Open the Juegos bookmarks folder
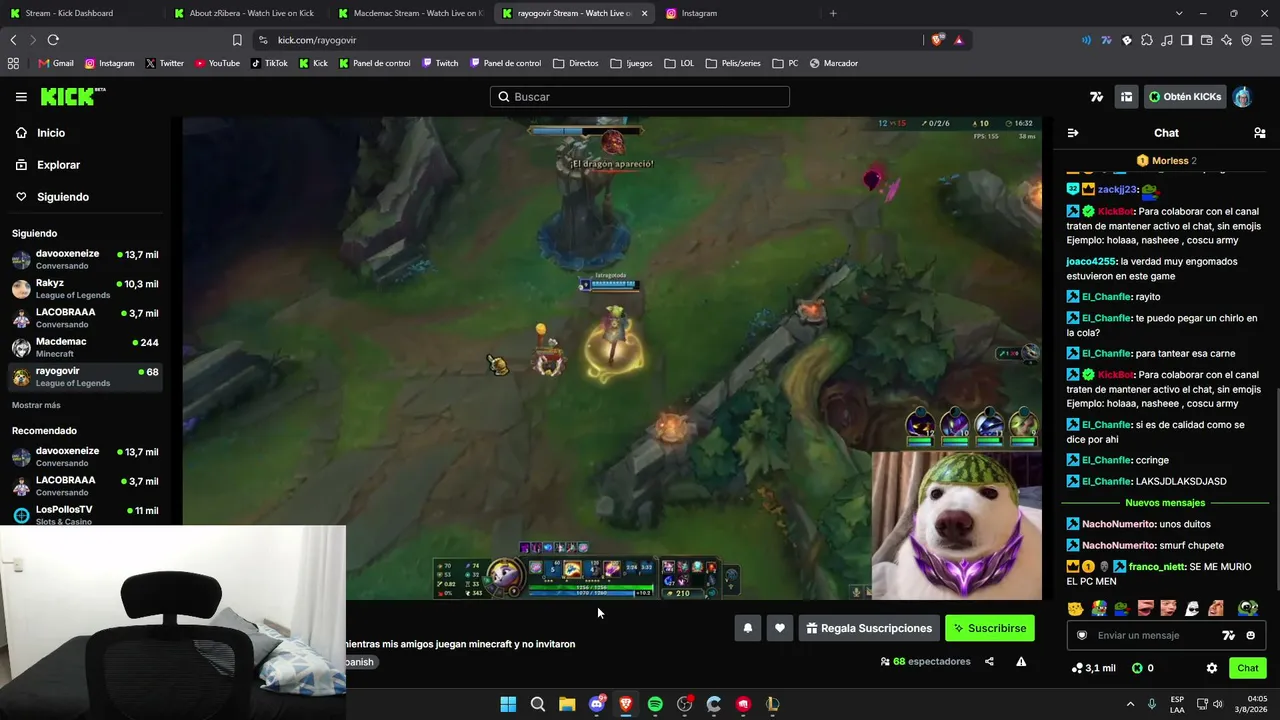 tap(631, 63)
